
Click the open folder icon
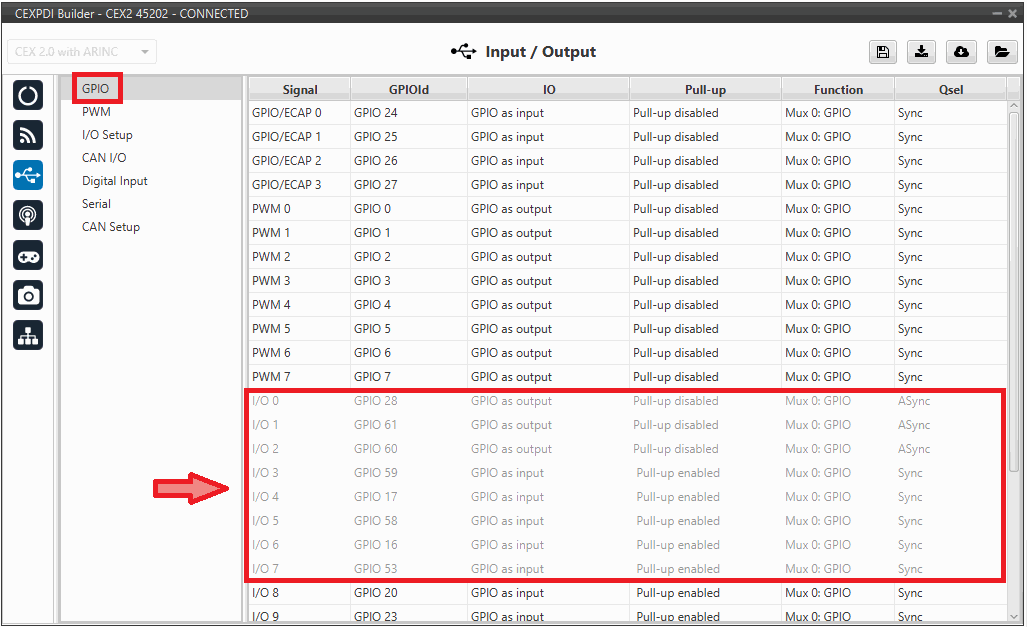1001,52
